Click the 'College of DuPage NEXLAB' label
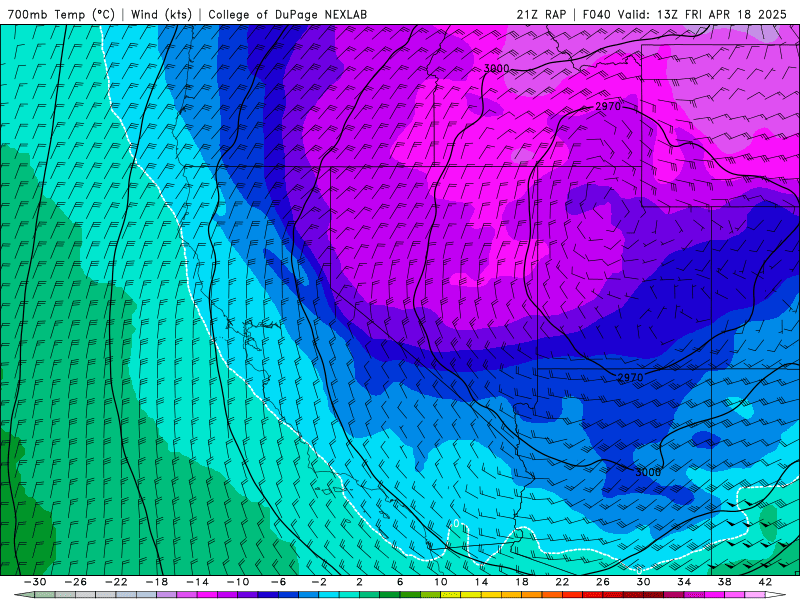Screen dimensions: 800x600 pos(287,15)
